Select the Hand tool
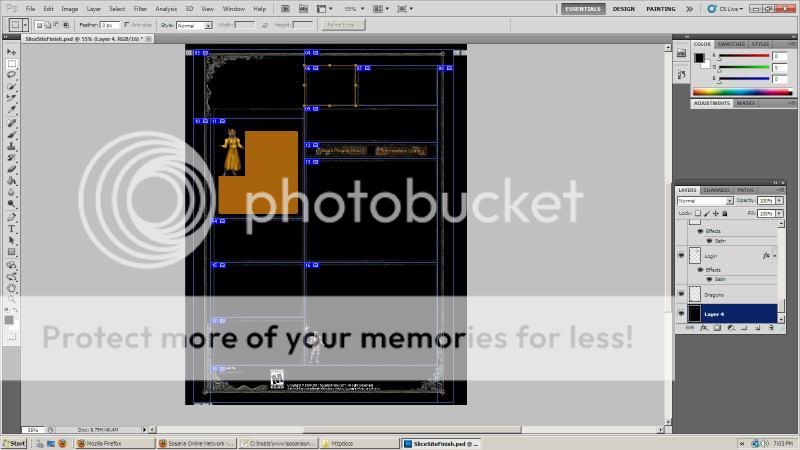Screen dimensions: 800x450 click(11, 288)
